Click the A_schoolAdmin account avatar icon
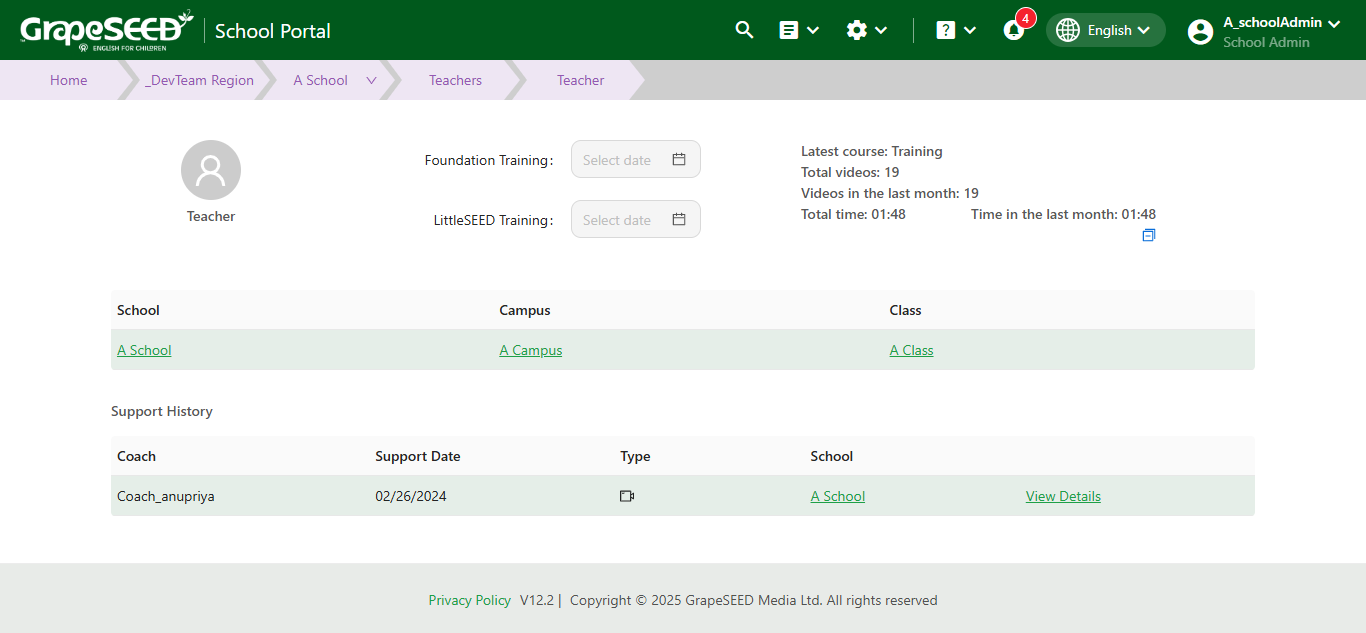1366x633 pixels. coord(1200,32)
